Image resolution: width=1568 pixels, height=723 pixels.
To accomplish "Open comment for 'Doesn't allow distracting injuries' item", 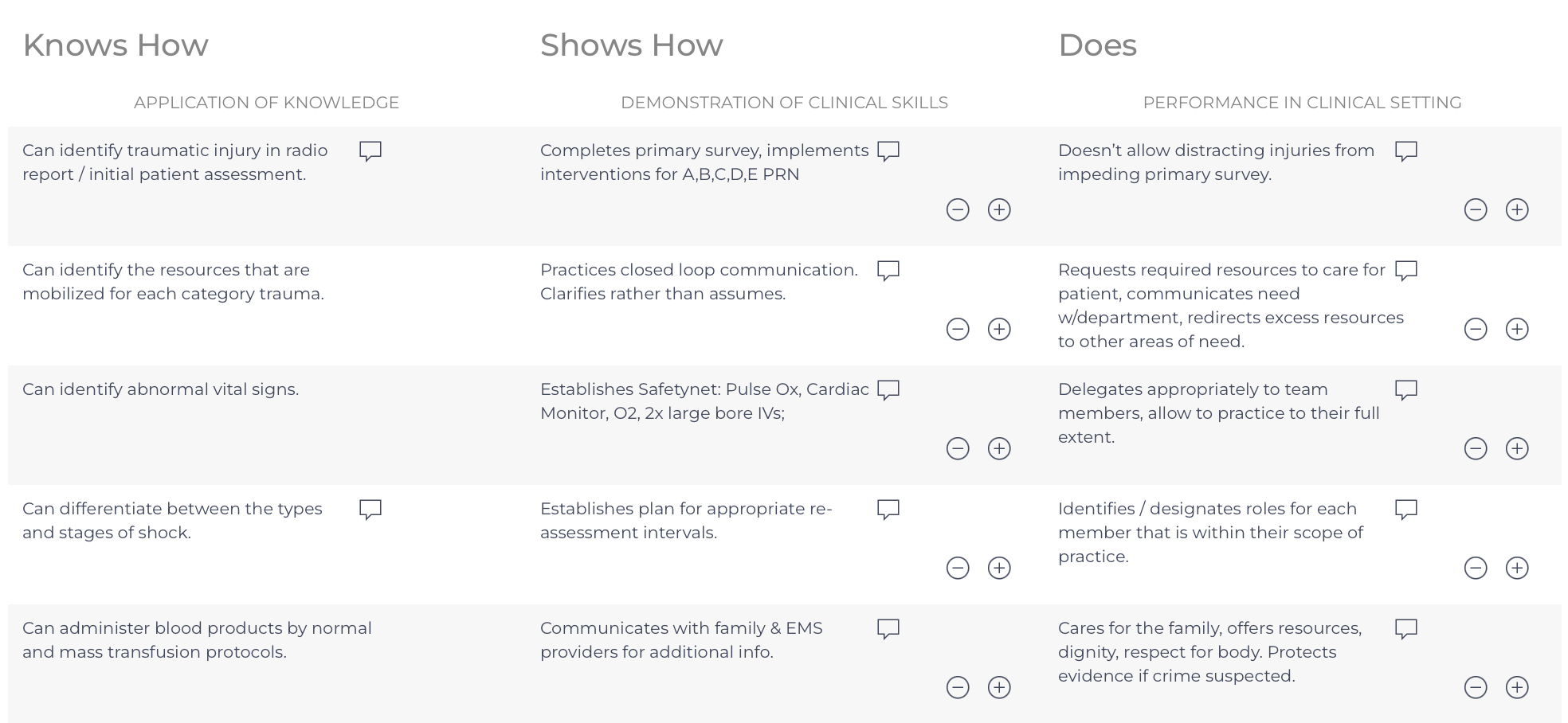I will (1406, 150).
